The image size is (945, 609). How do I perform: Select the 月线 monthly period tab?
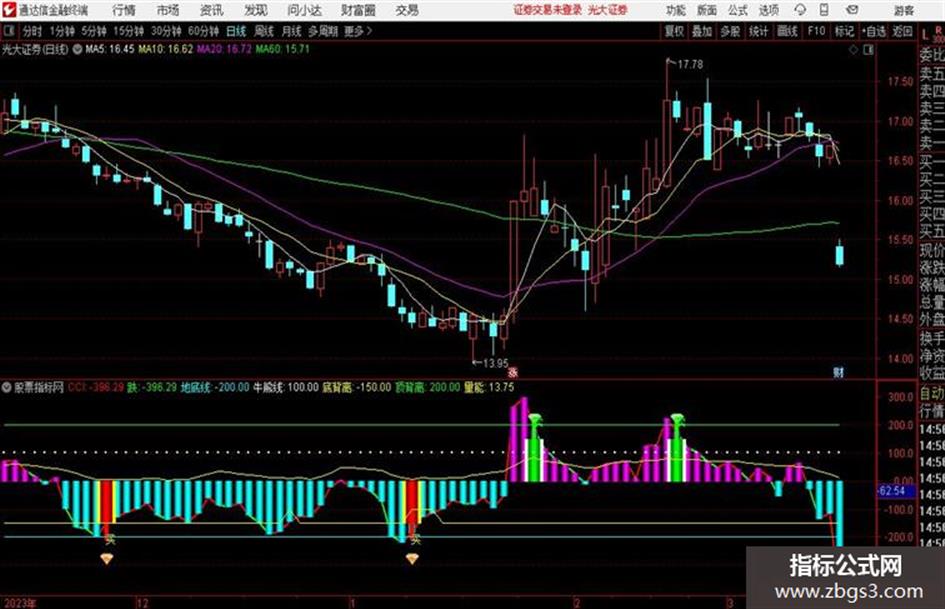[x=291, y=31]
